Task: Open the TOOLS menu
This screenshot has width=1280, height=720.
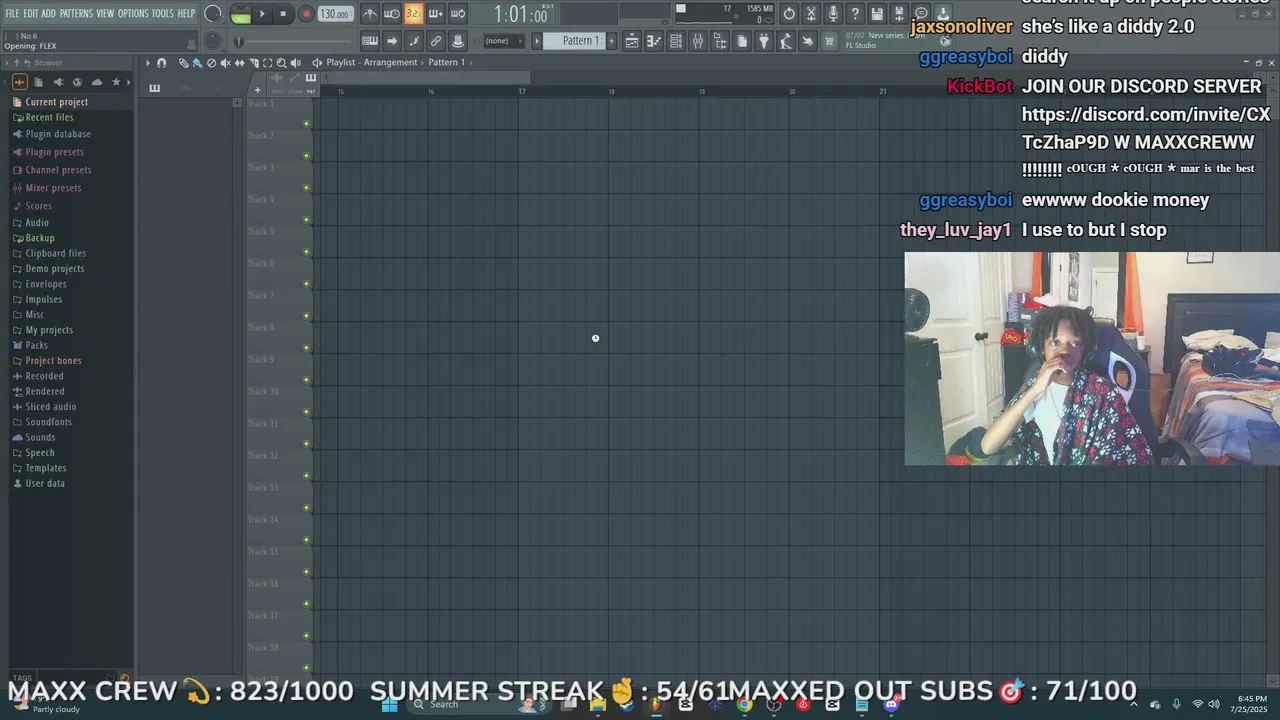Action: click(x=163, y=14)
